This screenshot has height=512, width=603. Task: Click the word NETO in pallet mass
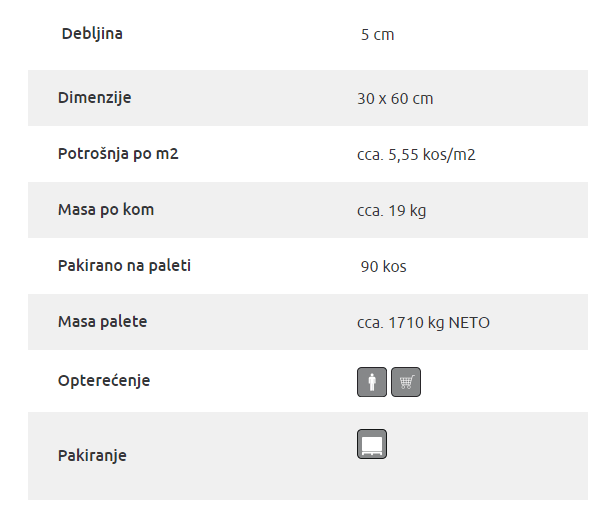(x=469, y=323)
